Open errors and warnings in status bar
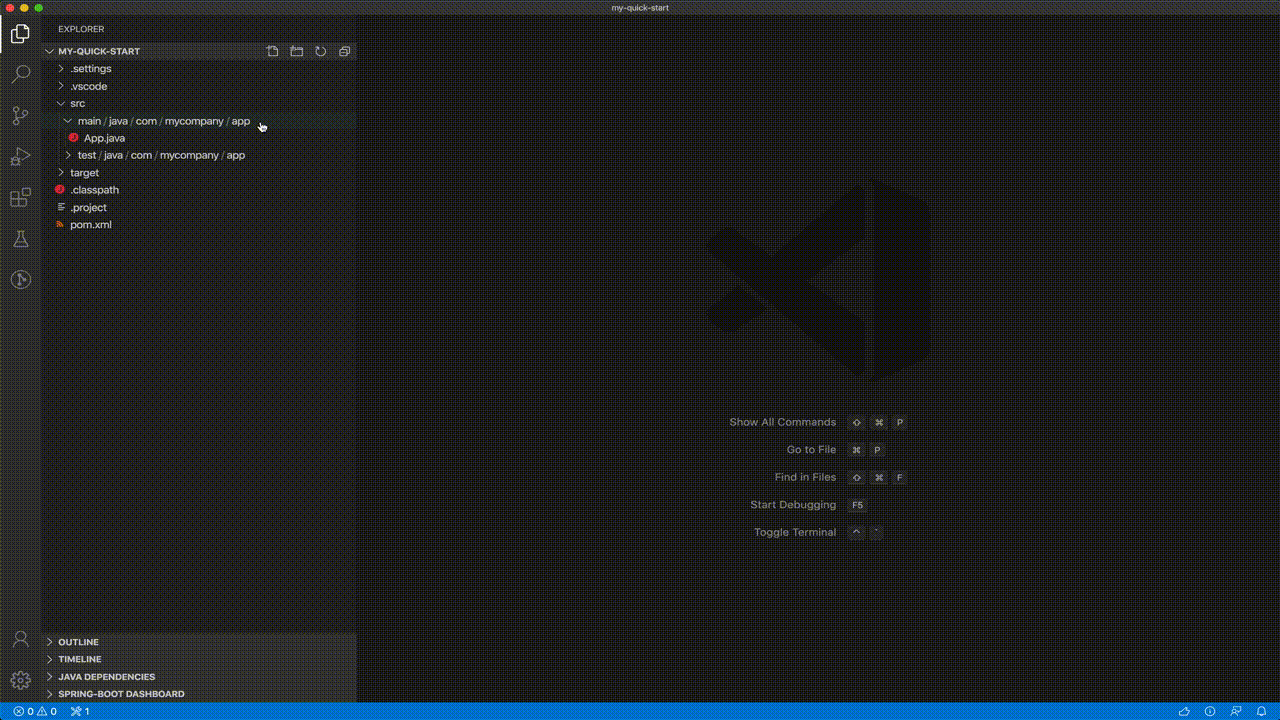Image resolution: width=1280 pixels, height=720 pixels. (x=36, y=711)
